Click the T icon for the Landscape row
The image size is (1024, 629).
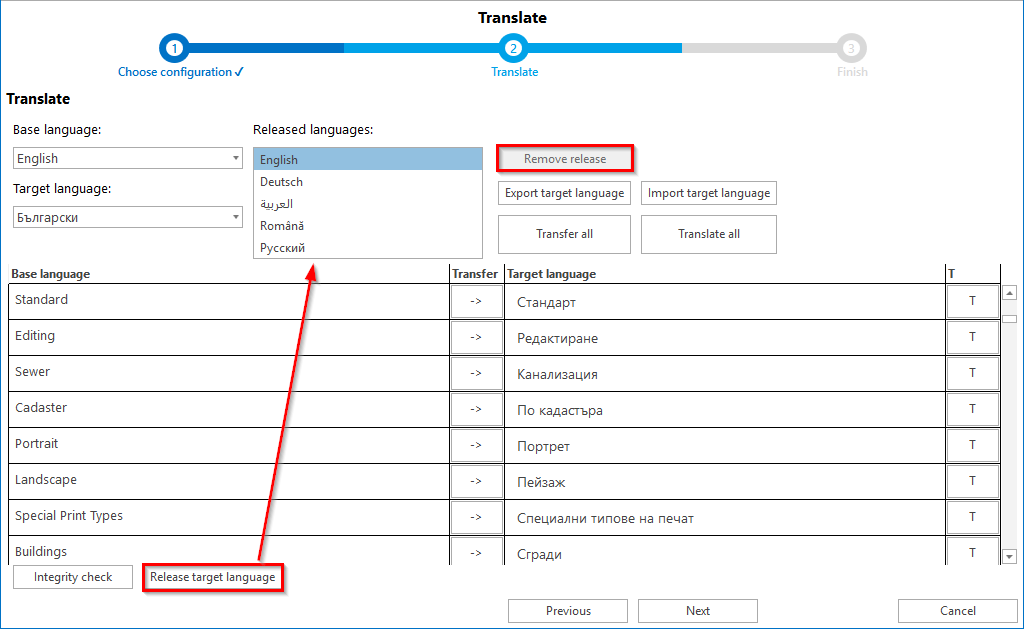click(972, 481)
